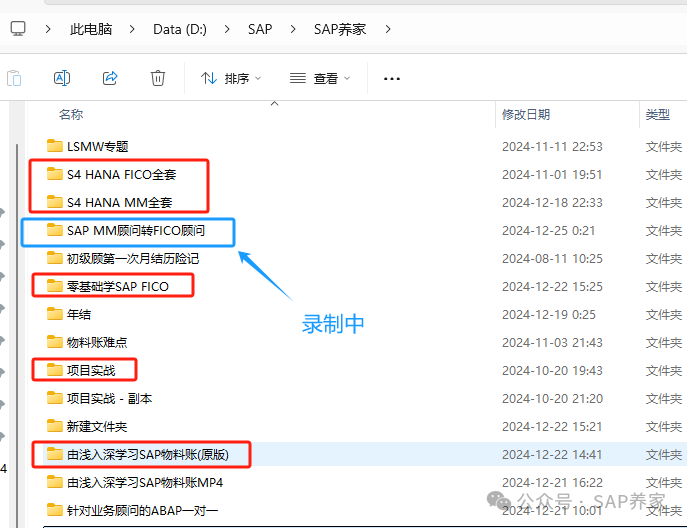Select the 针对业务顾问的ABAP一对一 folder name

tap(142, 511)
